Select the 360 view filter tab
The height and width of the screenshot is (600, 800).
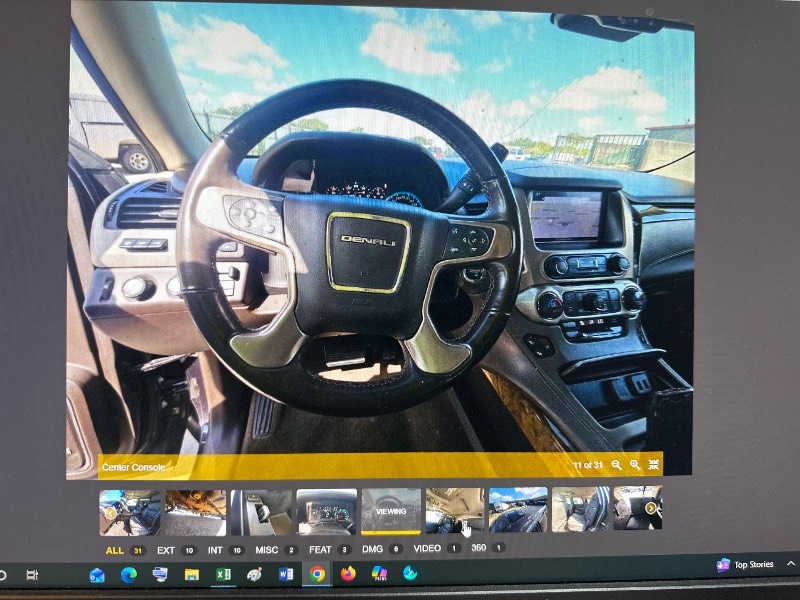pos(487,547)
